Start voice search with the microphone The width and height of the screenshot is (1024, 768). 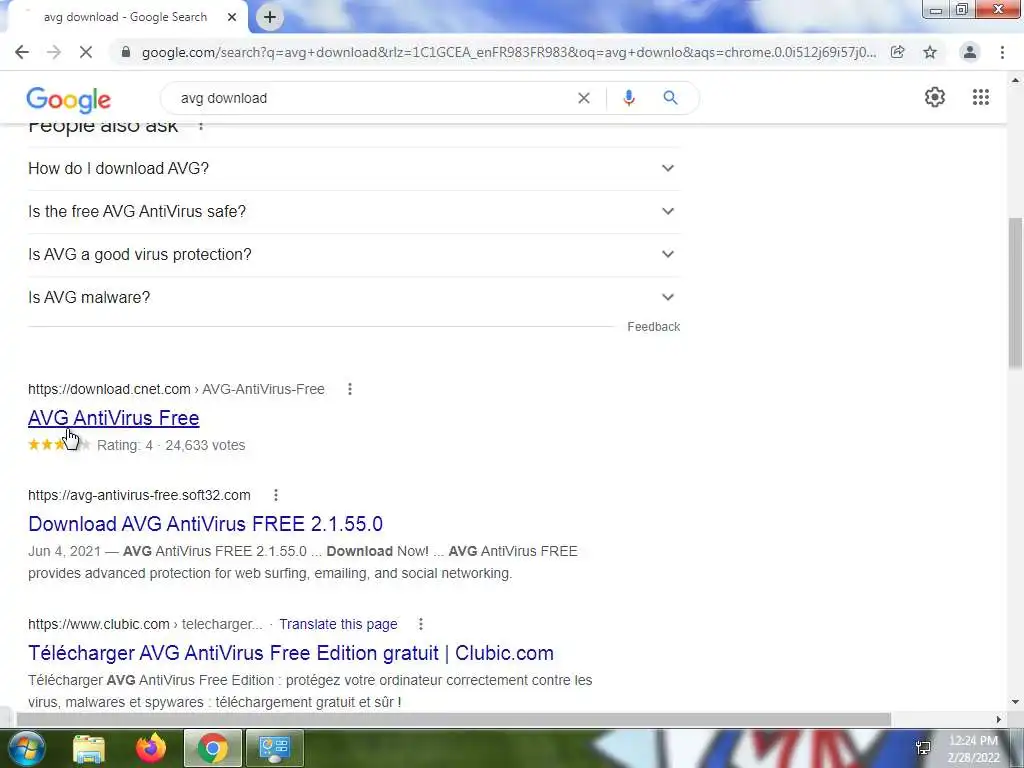[629, 98]
